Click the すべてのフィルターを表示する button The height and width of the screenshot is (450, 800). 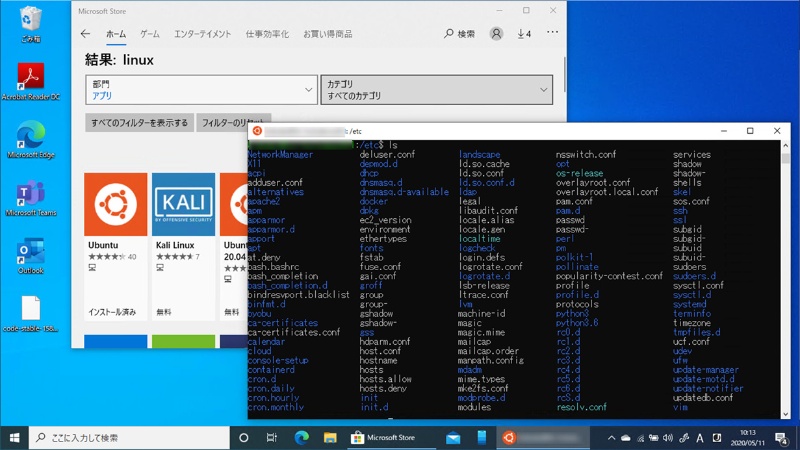pos(139,123)
